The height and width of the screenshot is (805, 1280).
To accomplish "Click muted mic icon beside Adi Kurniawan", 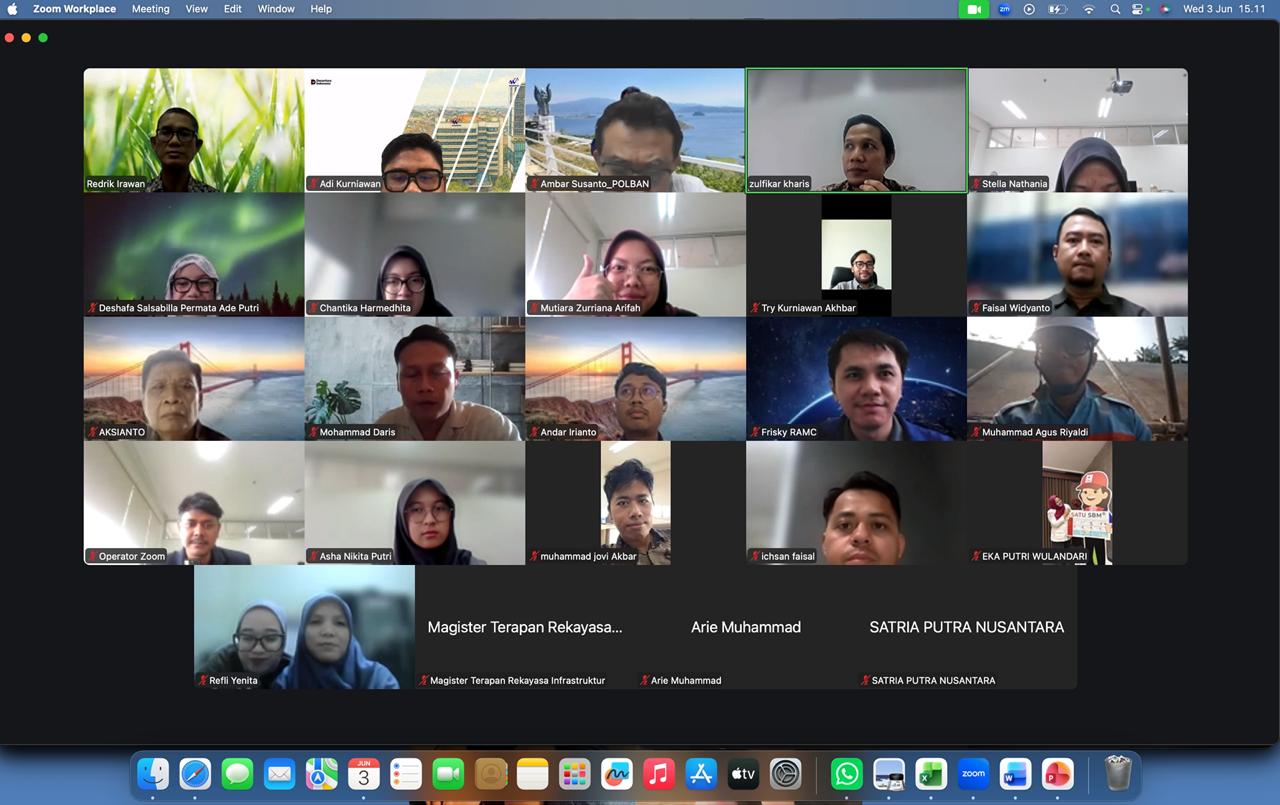I will click(x=313, y=184).
